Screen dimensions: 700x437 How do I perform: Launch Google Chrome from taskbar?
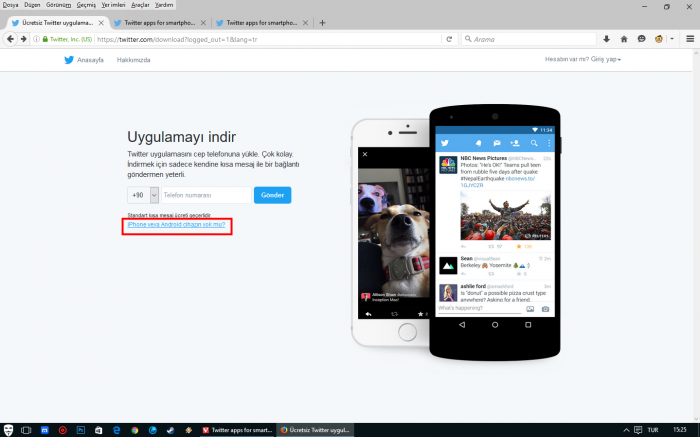coord(134,430)
